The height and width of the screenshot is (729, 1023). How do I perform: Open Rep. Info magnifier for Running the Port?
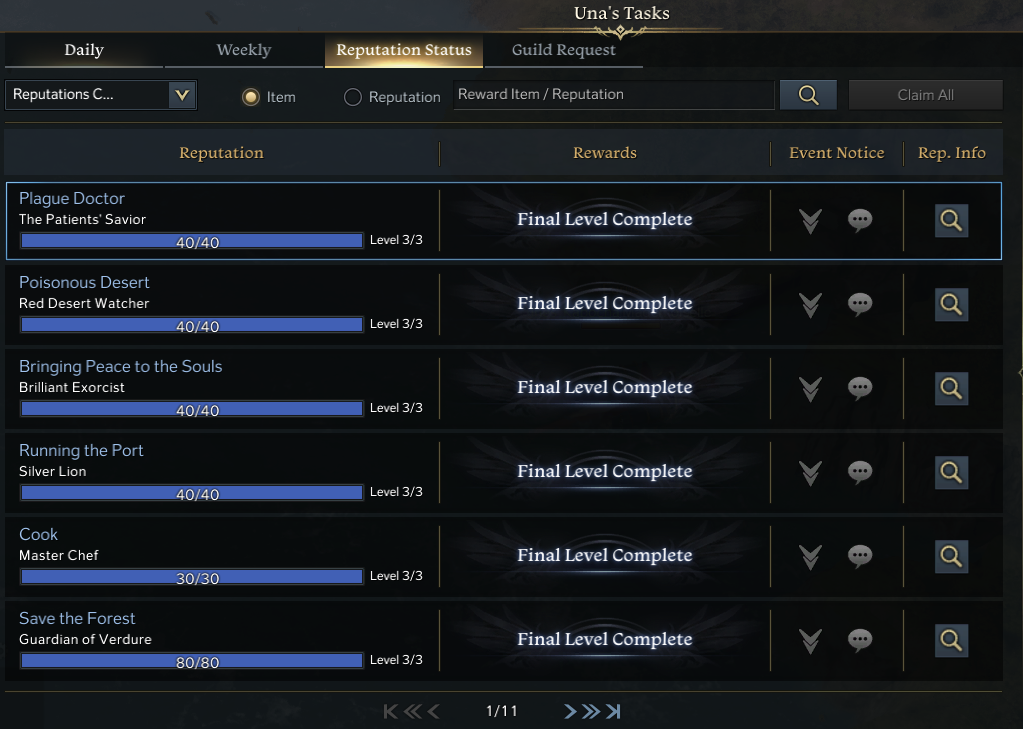[x=951, y=473]
